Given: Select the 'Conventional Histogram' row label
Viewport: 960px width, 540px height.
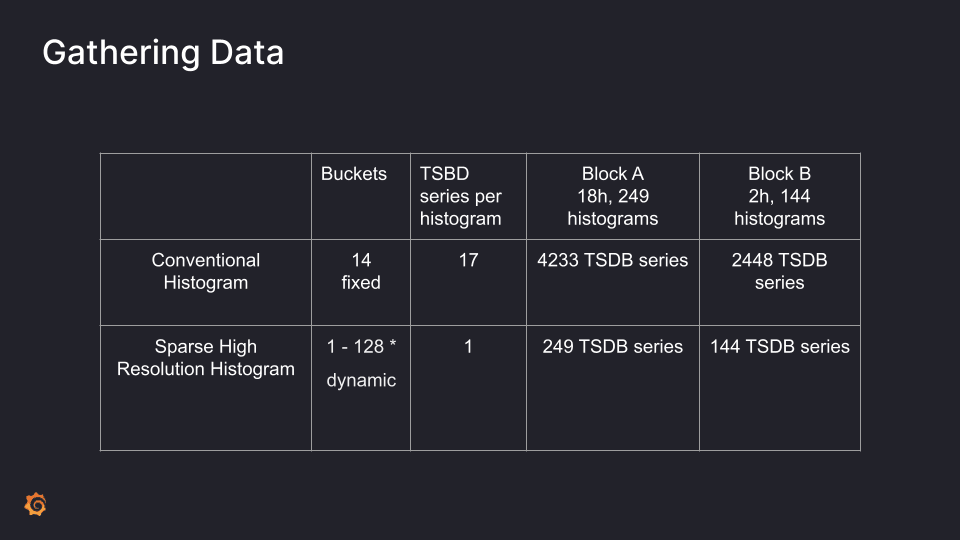Looking at the screenshot, I should 206,271.
